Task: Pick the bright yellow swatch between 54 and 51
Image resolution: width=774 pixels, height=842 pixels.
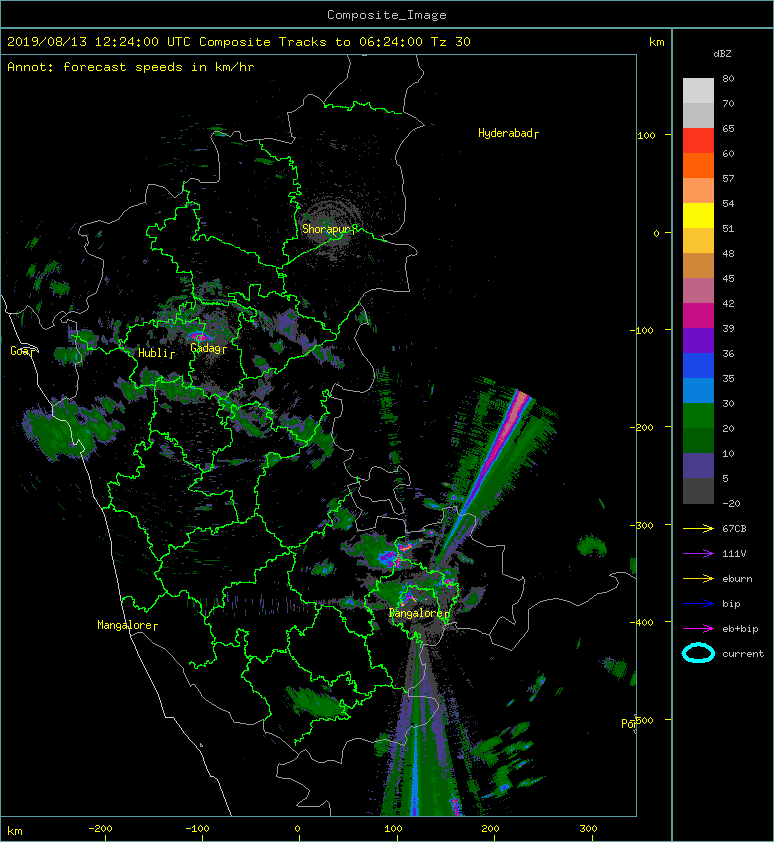Action: pyautogui.click(x=698, y=215)
